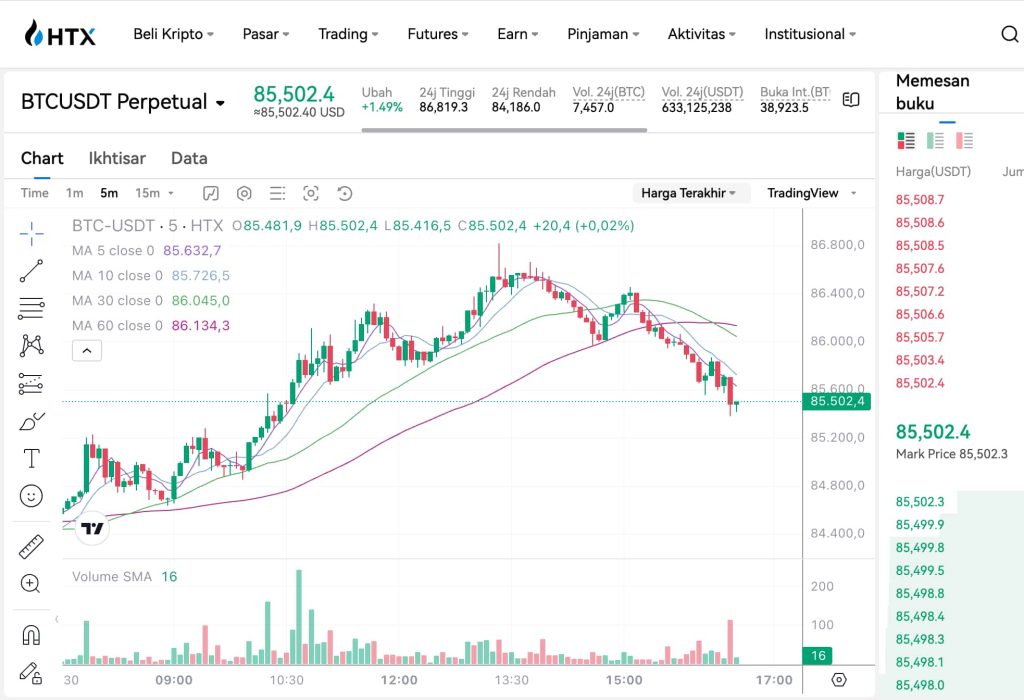Click the search icon in top navigation
The width and height of the screenshot is (1024, 700).
(x=1009, y=34)
